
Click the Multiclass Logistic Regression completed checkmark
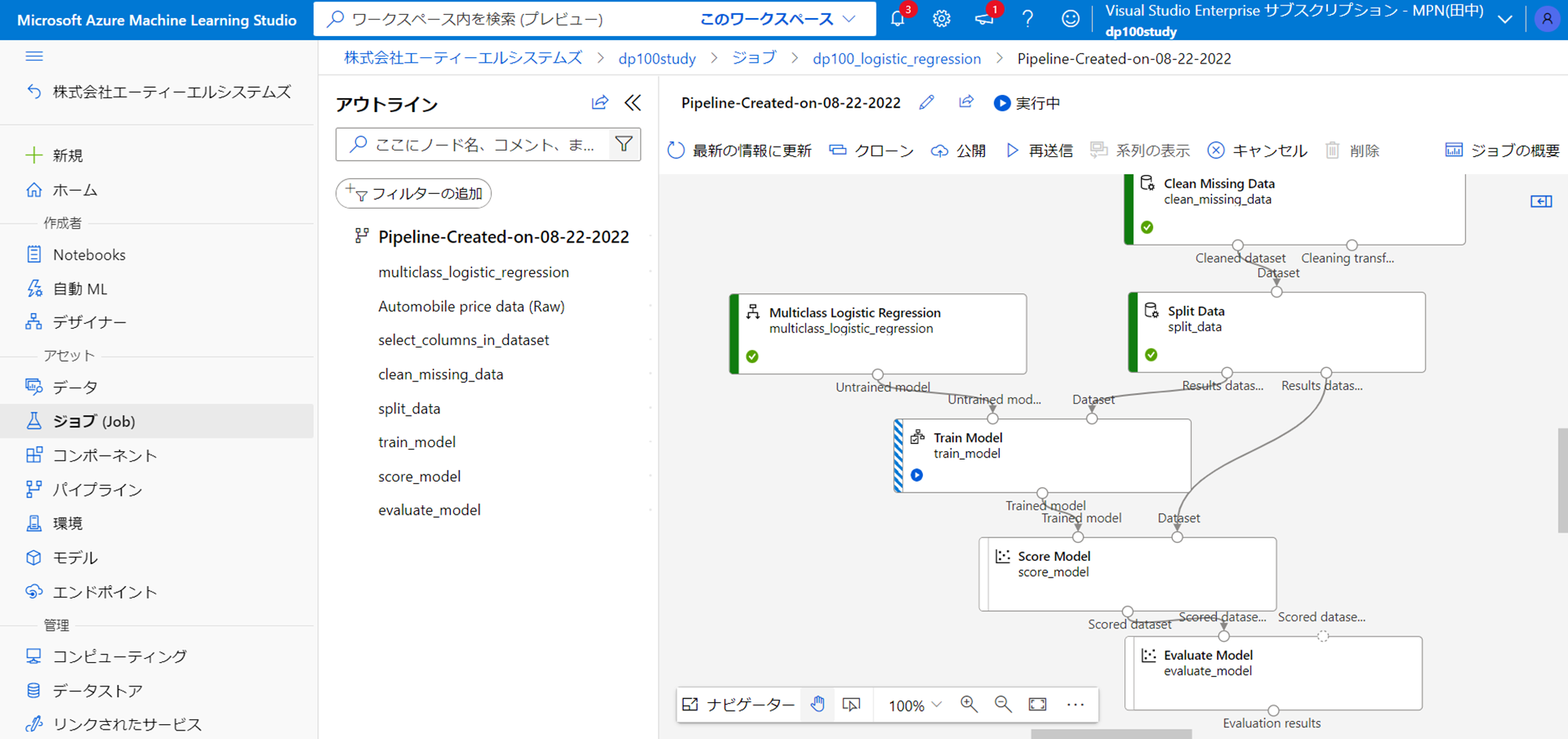pos(752,356)
